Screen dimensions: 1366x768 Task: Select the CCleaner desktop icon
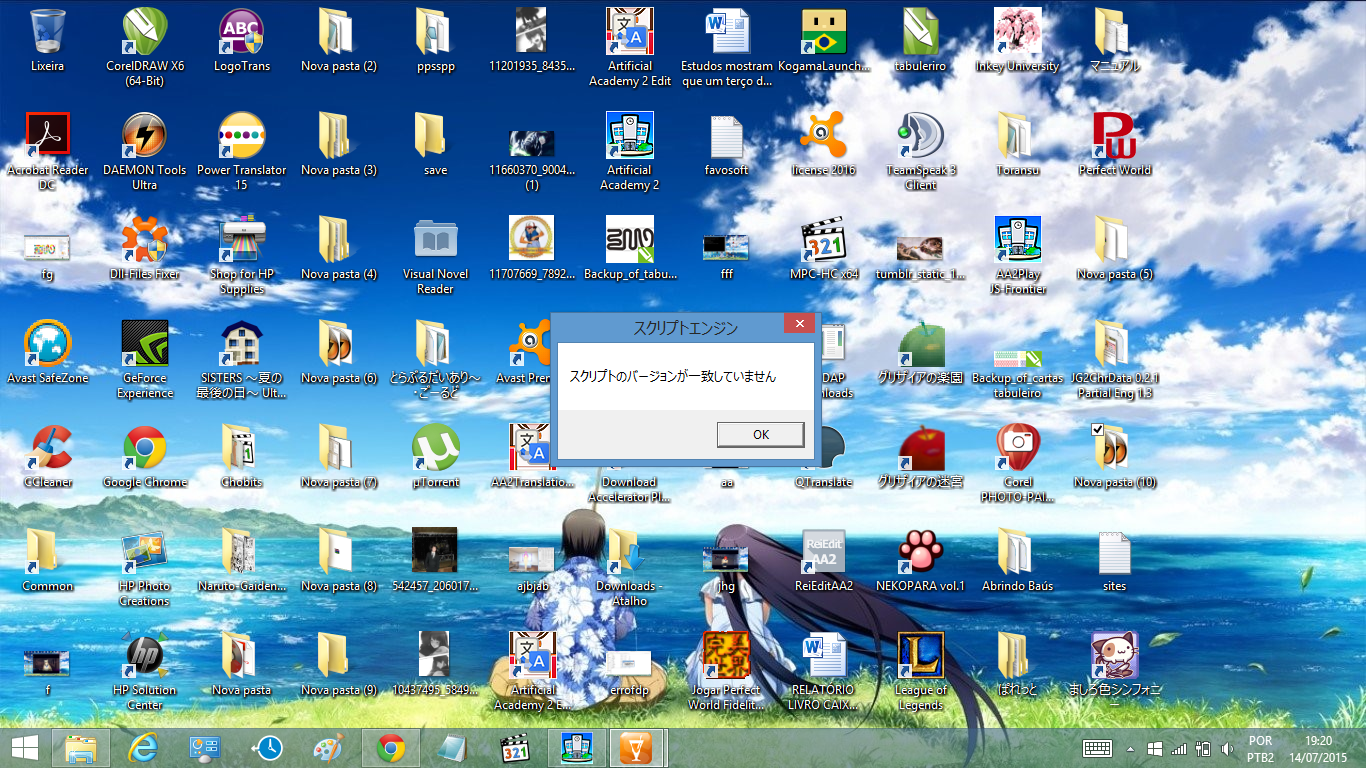(x=47, y=456)
